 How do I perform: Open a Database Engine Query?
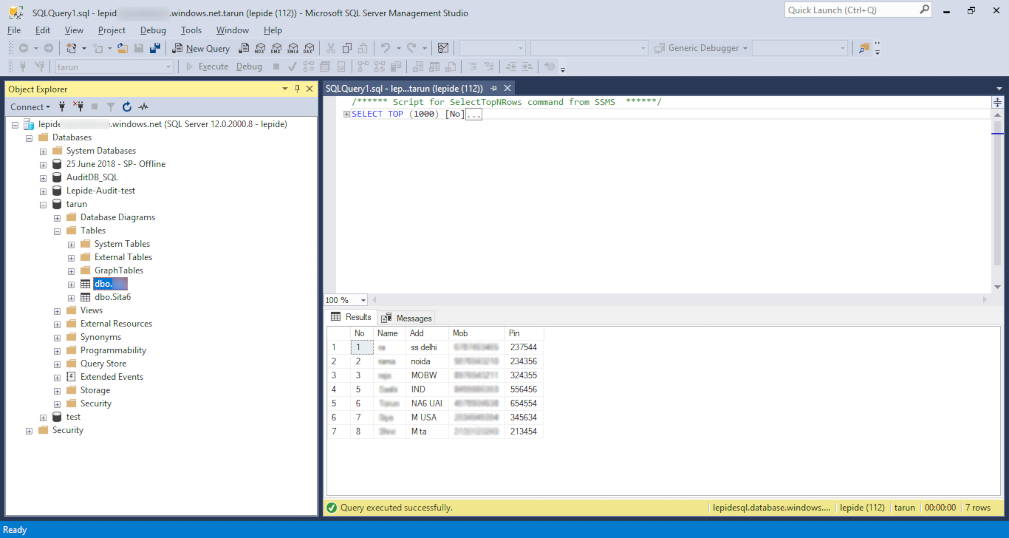(244, 48)
